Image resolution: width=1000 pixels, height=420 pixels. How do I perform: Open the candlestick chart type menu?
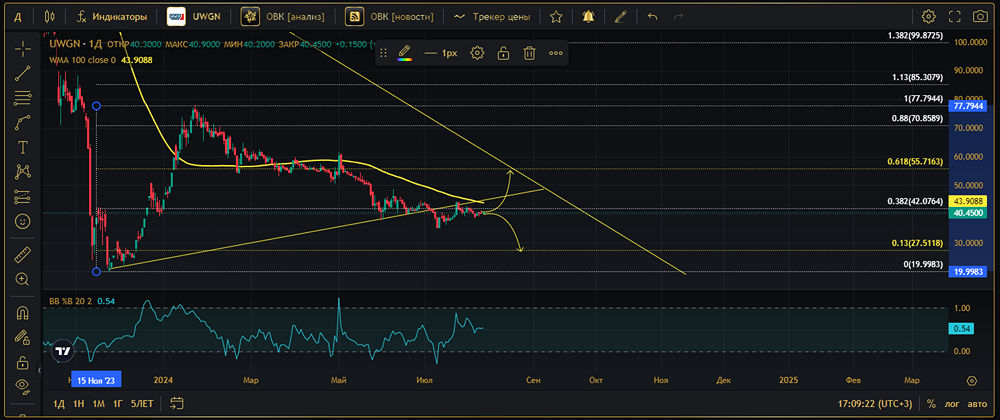click(x=50, y=17)
